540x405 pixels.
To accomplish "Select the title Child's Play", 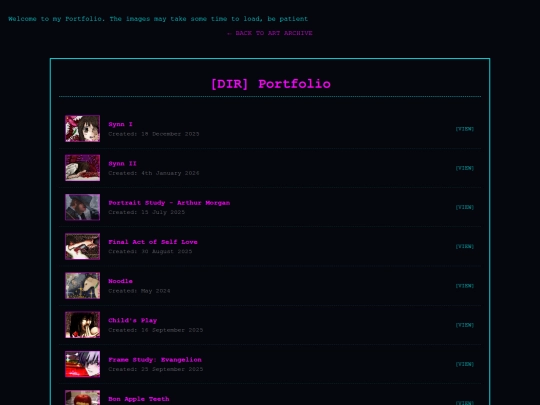I will pyautogui.click(x=133, y=320).
